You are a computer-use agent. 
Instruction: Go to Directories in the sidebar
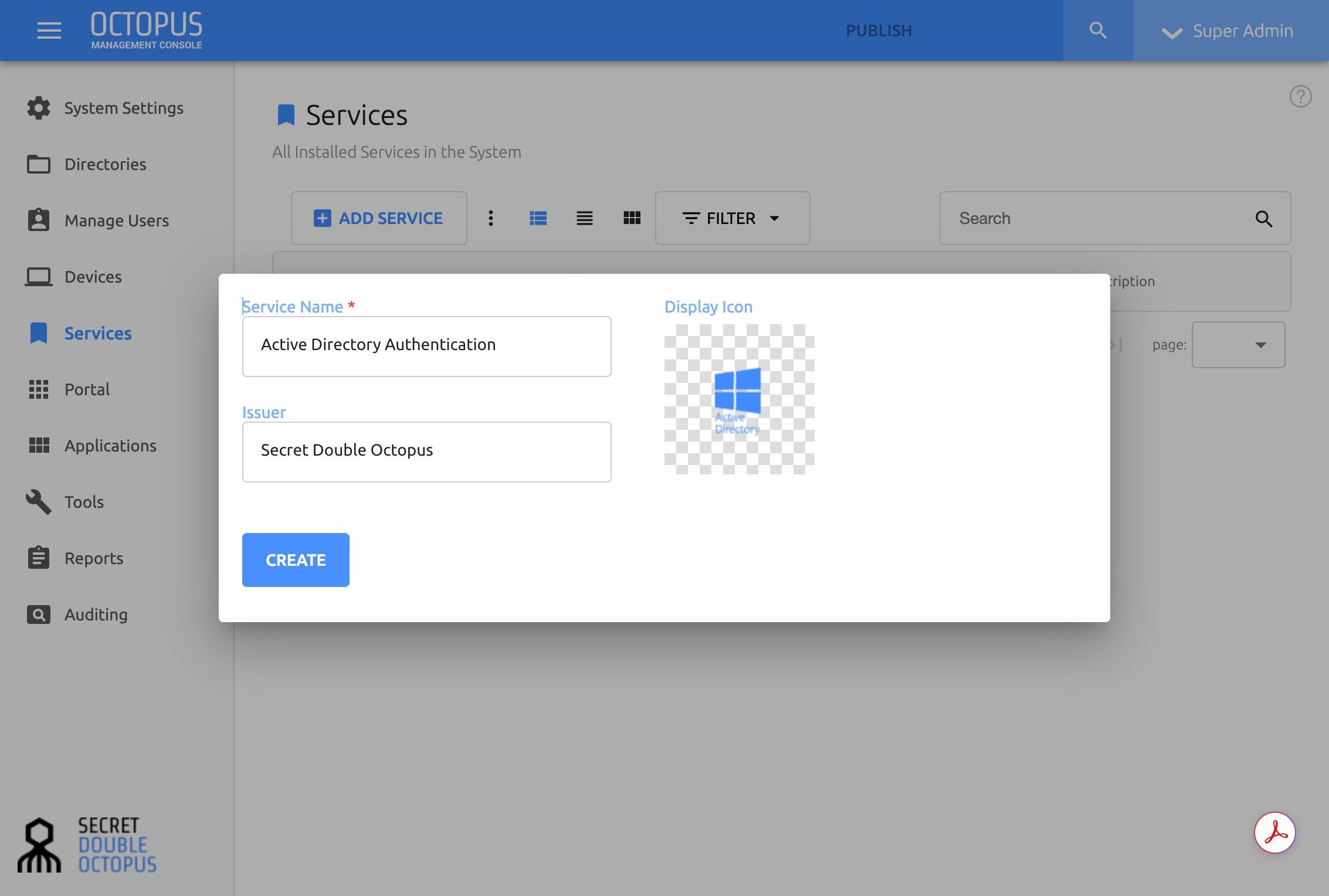[87, 164]
